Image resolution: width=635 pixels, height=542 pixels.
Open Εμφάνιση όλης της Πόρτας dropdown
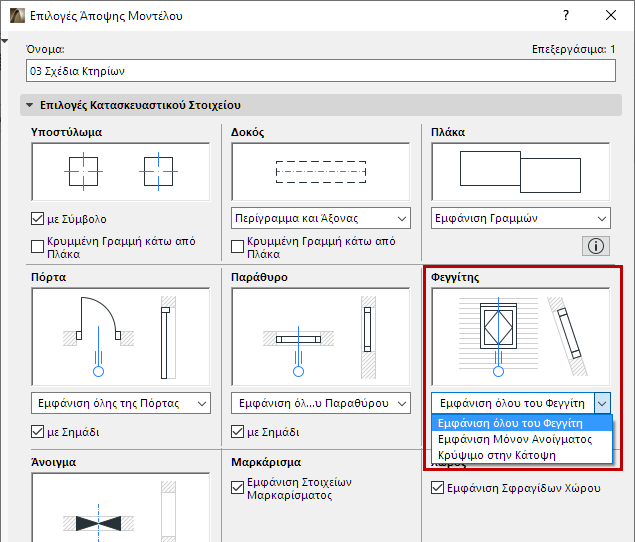point(121,403)
